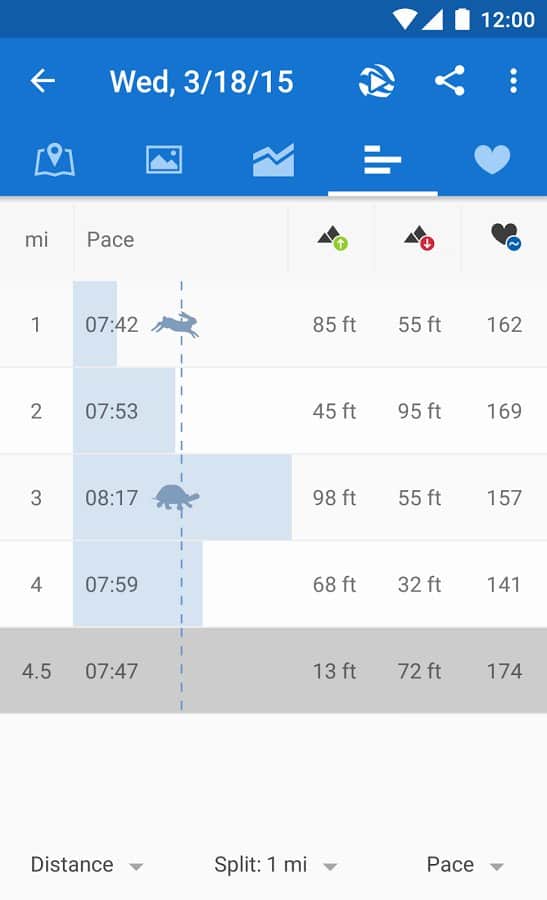Tap the elevation loss column icon
The image size is (547, 900).
(x=419, y=238)
